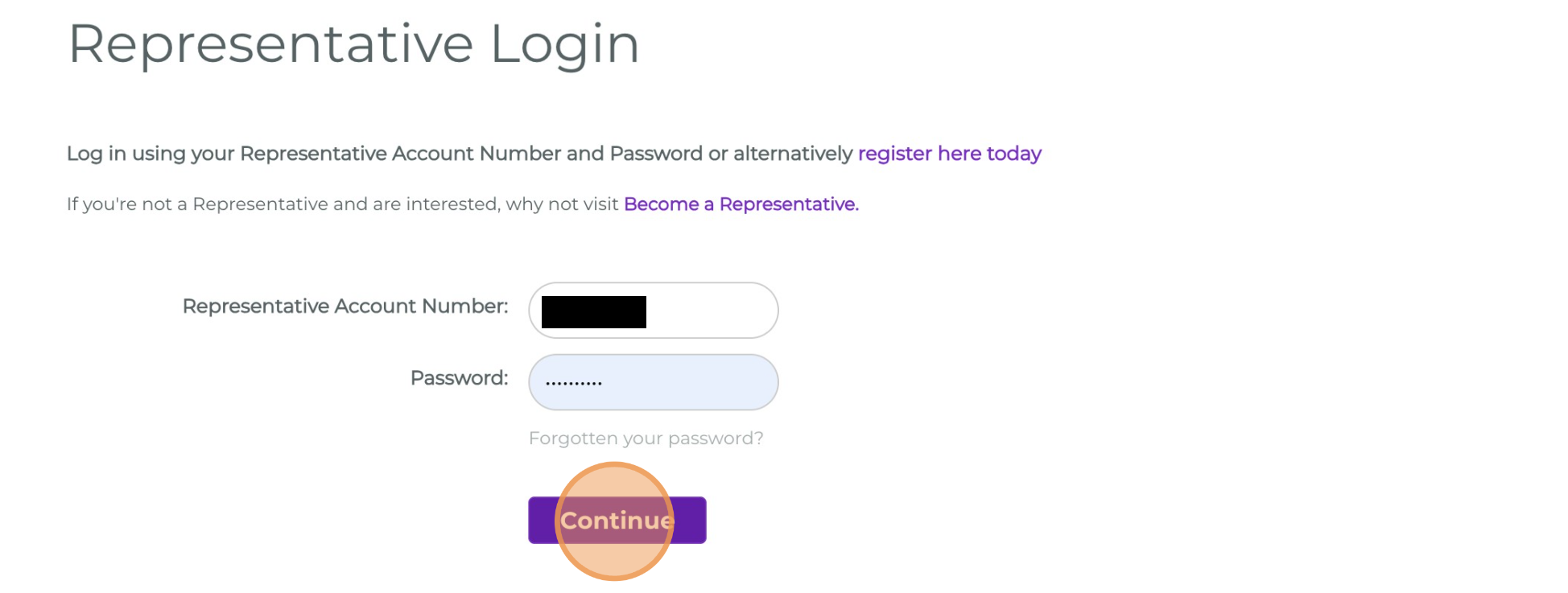
Task: Click empty space right of redacted account number
Action: (712, 311)
